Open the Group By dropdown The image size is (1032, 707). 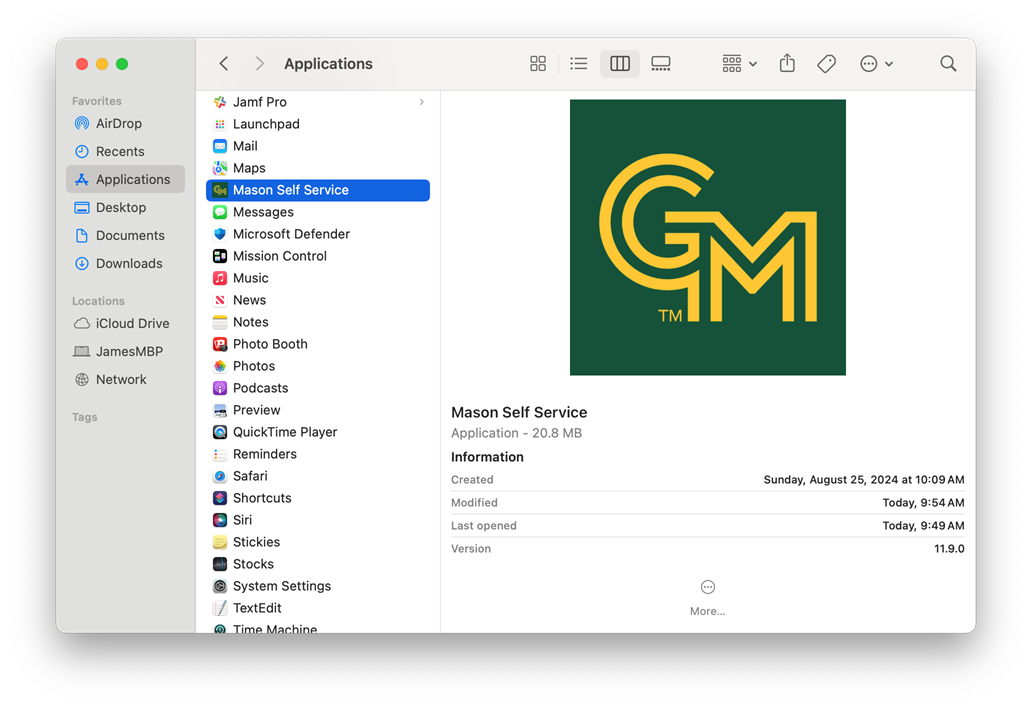[739, 64]
